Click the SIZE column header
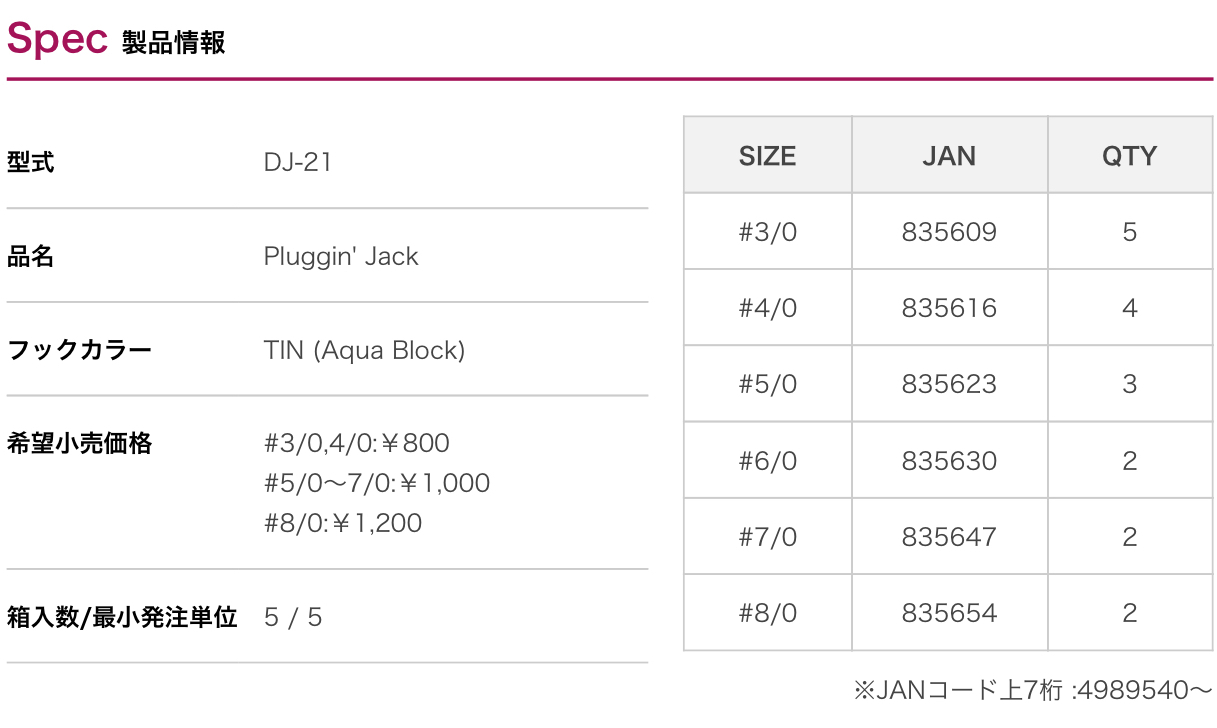 (767, 156)
